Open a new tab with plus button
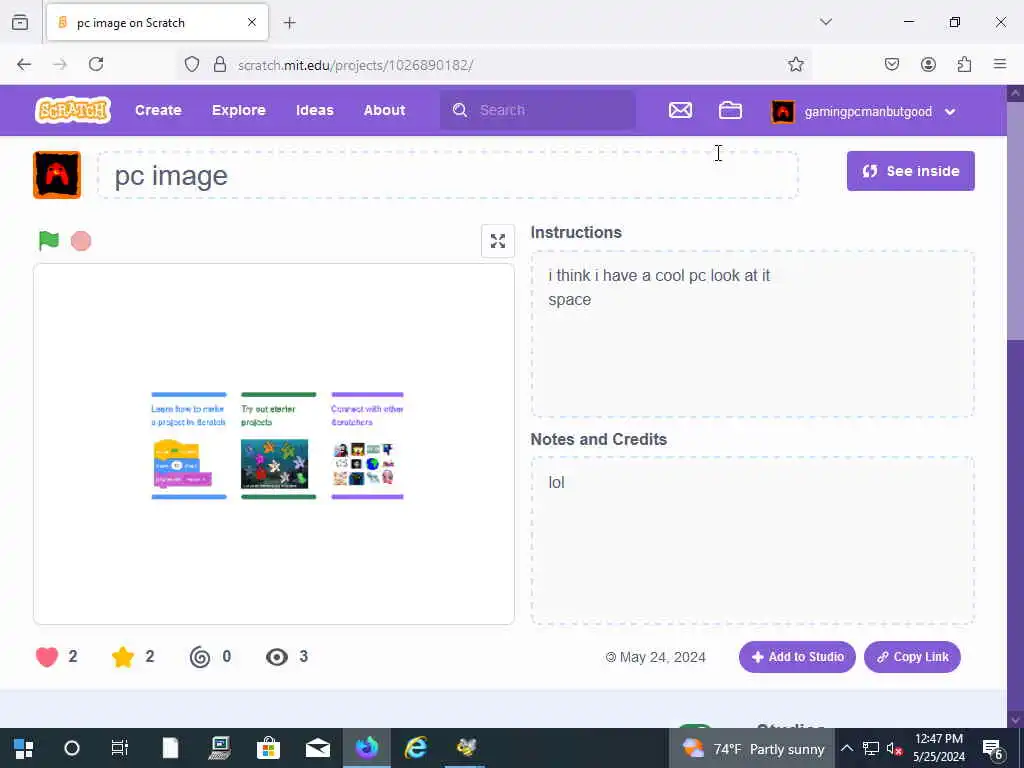This screenshot has height=768, width=1024. [289, 23]
